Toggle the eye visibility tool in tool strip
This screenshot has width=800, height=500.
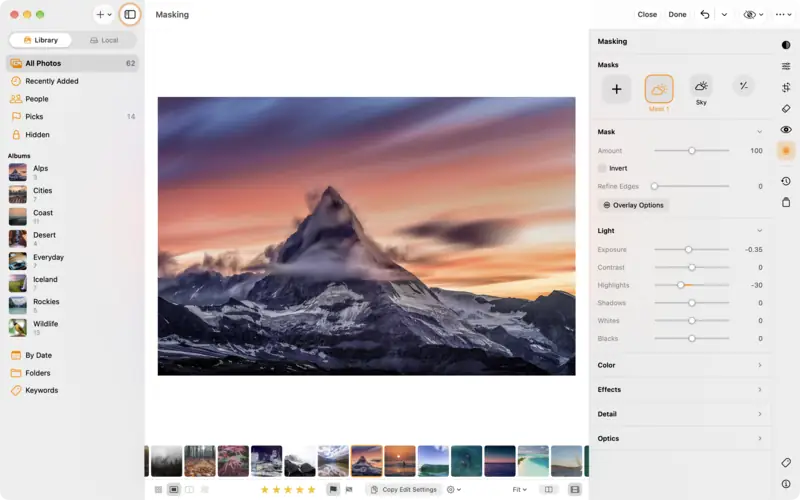pyautogui.click(x=786, y=130)
